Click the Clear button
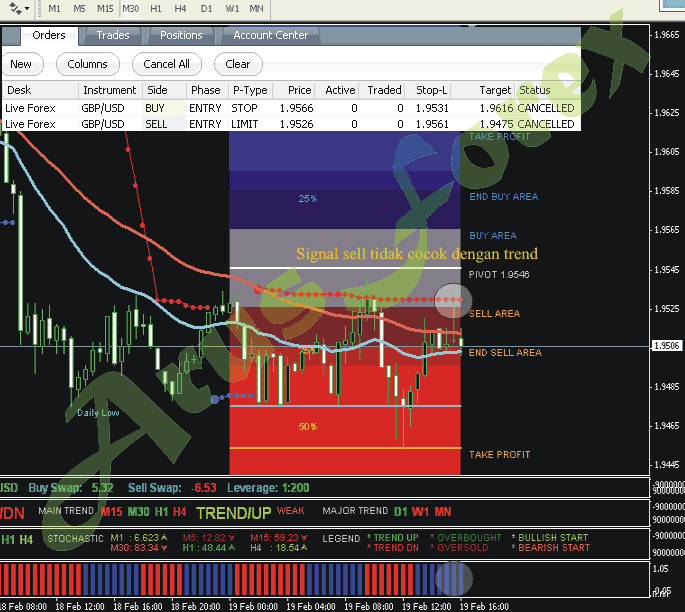Image resolution: width=685 pixels, height=612 pixels. 238,64
